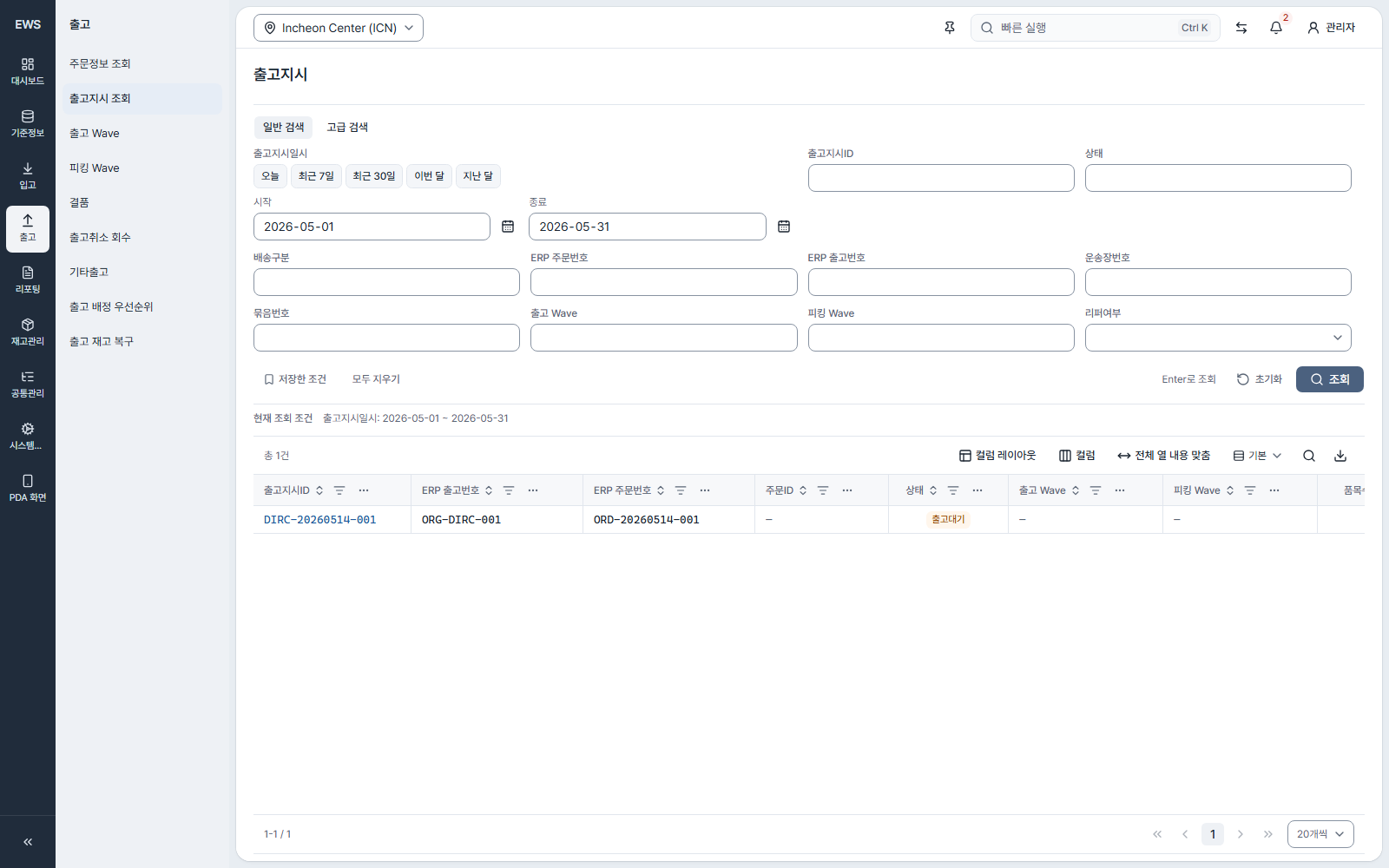Sort the 피킹 Wave column

1230,490
